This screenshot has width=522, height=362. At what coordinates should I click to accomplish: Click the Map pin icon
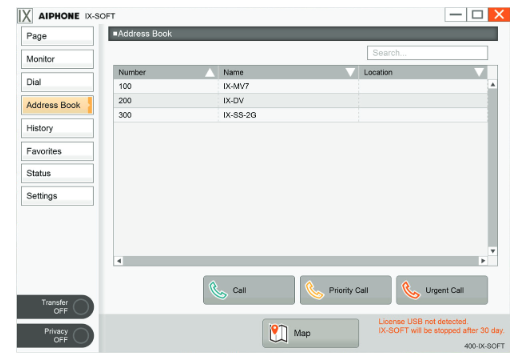pyautogui.click(x=278, y=333)
